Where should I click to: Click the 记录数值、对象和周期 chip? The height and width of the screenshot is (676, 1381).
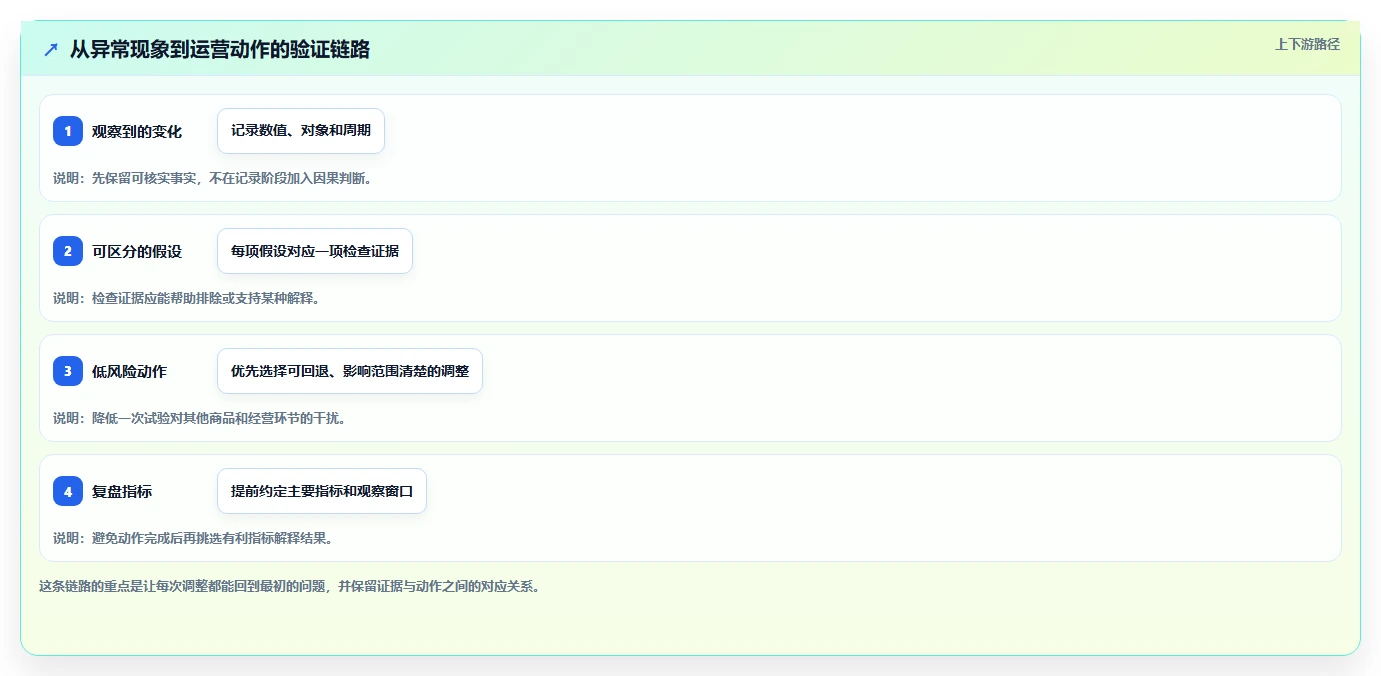(x=301, y=131)
